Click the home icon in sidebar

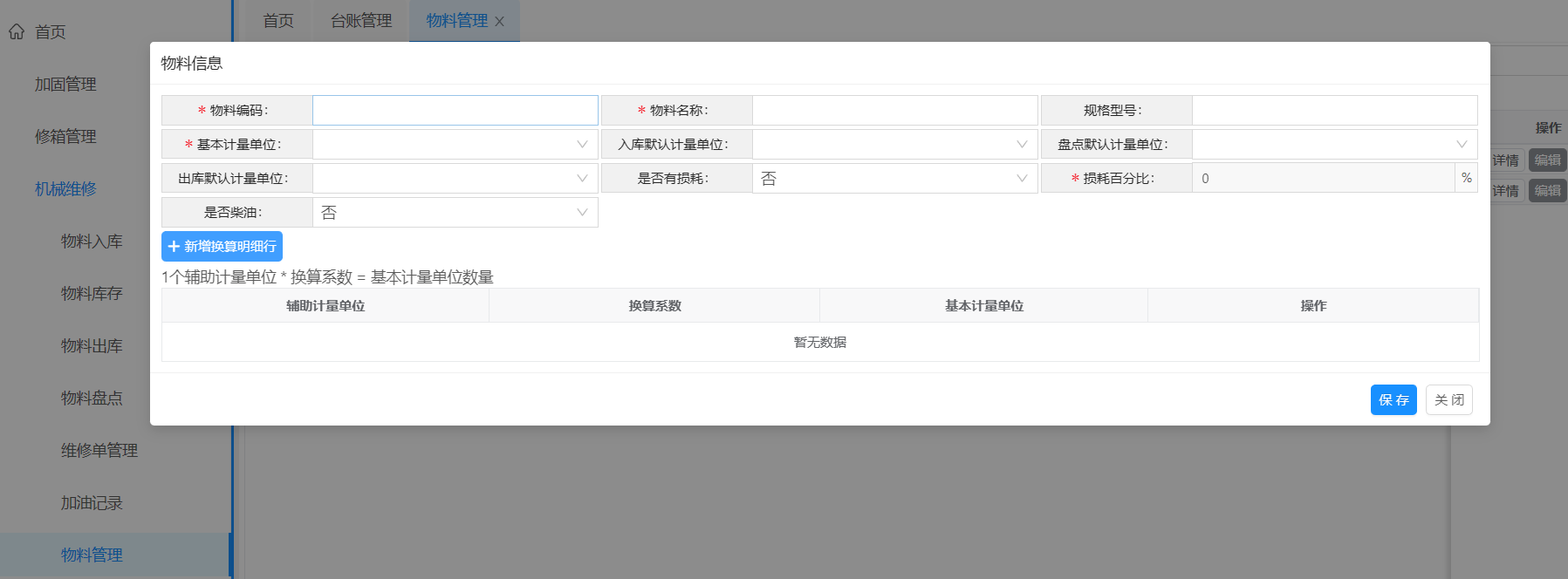pyautogui.click(x=17, y=32)
